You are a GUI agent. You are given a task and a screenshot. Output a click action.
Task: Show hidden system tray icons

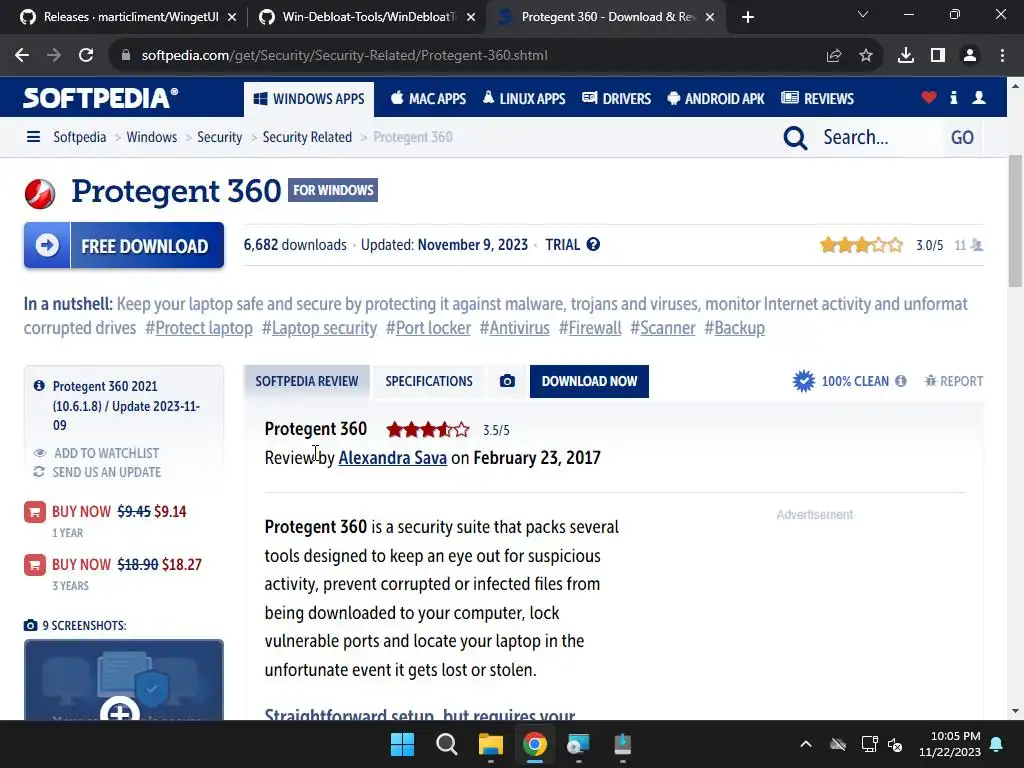pos(806,744)
